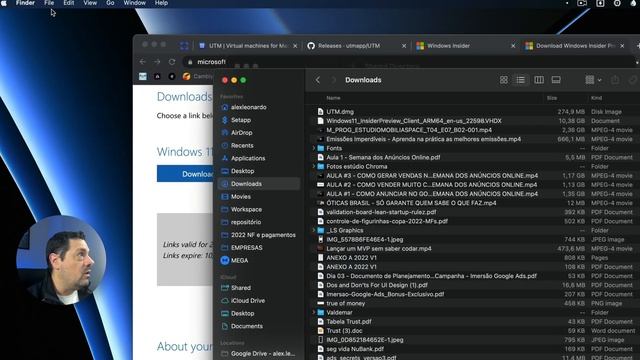
Task: Open the Finder group-by options dropdown
Action: 593,80
